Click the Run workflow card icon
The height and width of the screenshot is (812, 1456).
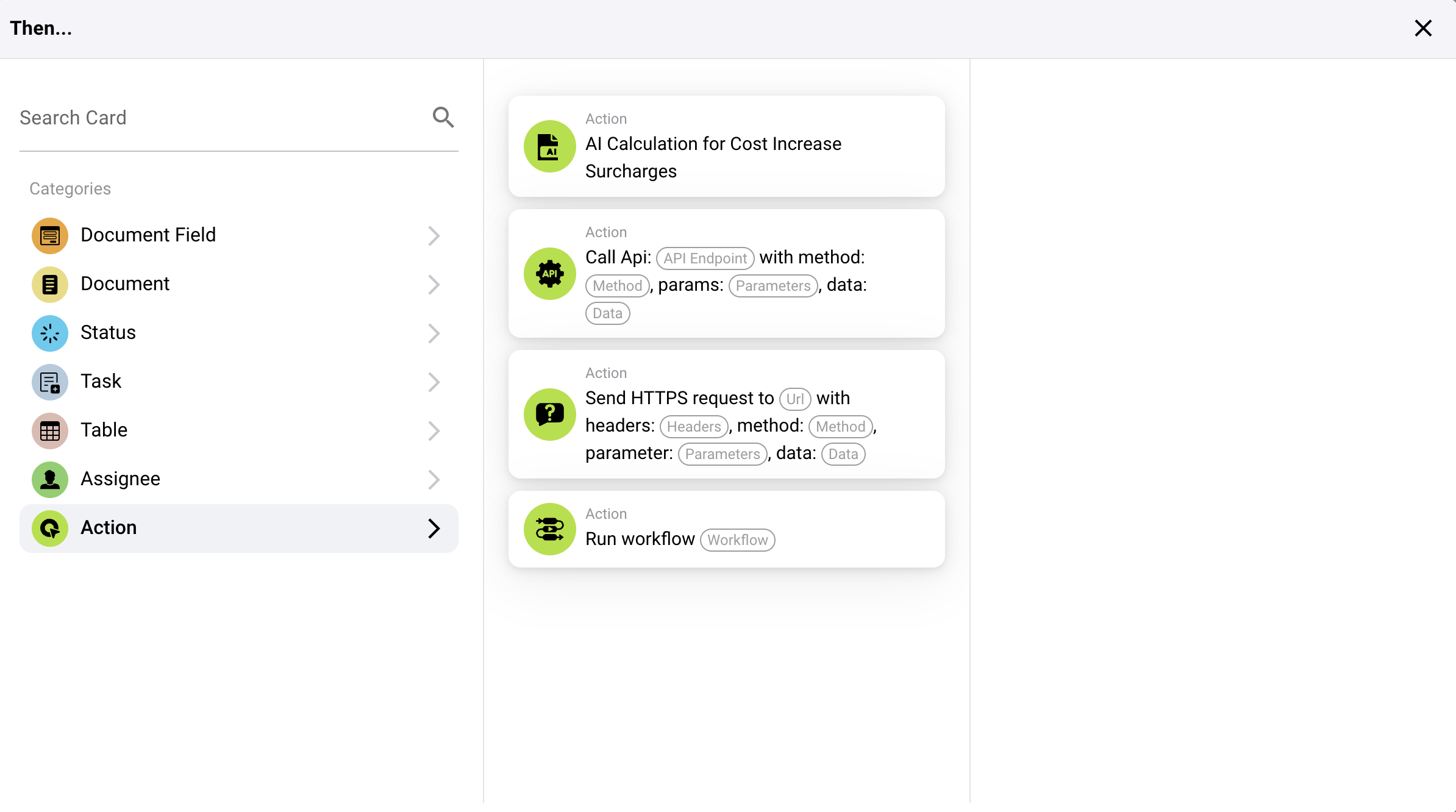coord(549,529)
